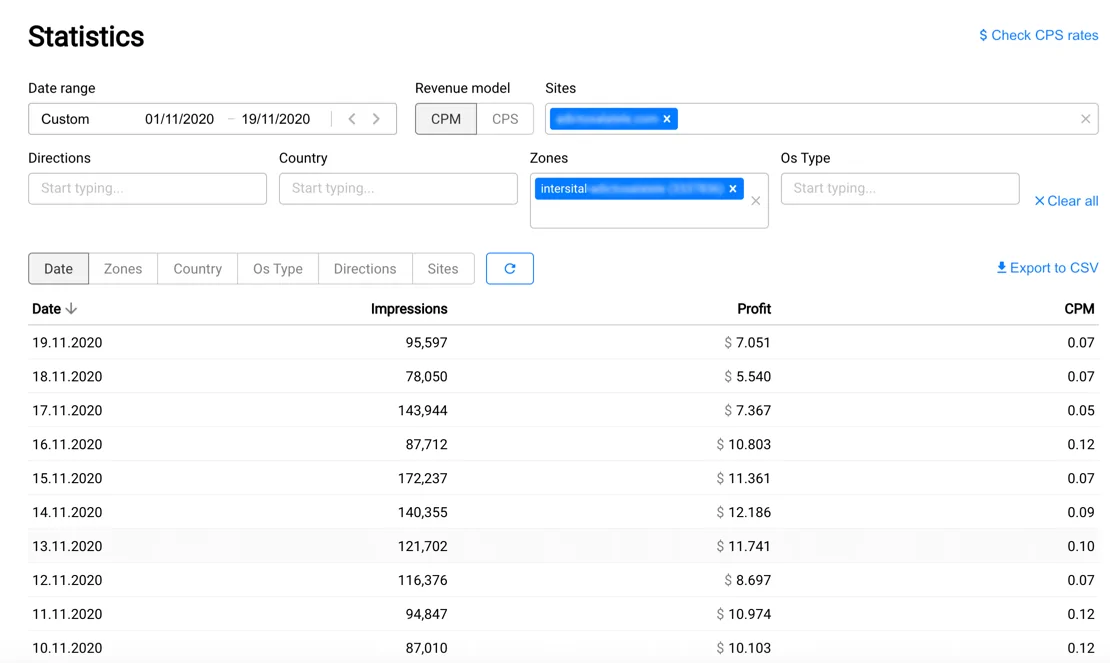Switch revenue model to CPS
This screenshot has width=1110, height=663.
(x=505, y=119)
